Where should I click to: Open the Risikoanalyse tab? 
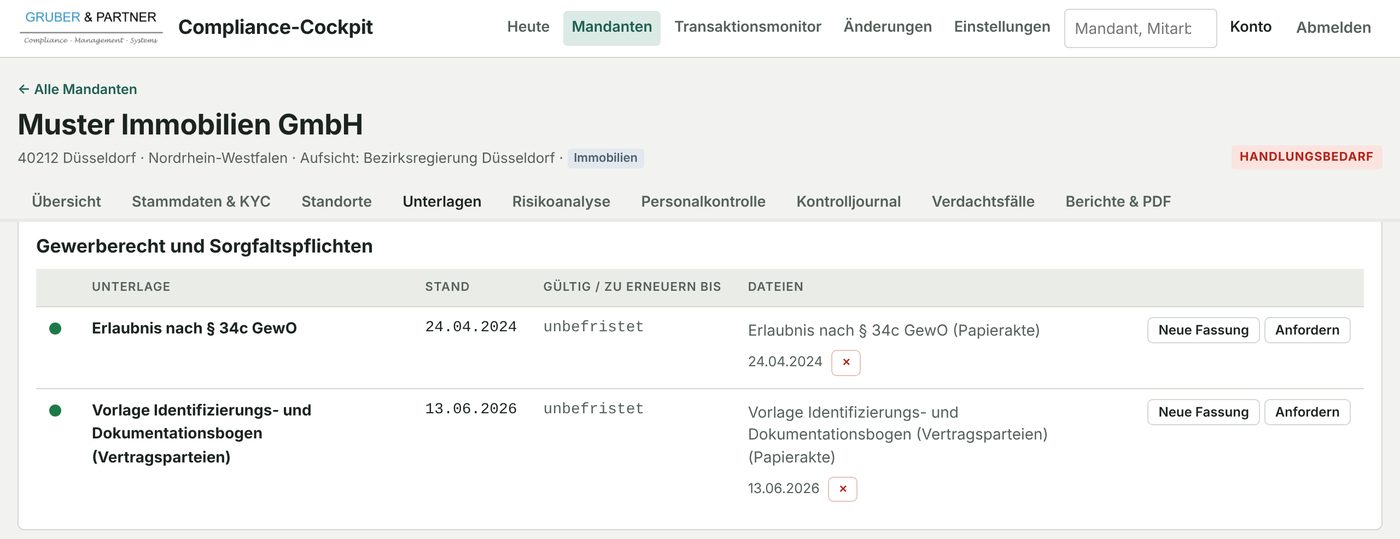click(x=561, y=201)
